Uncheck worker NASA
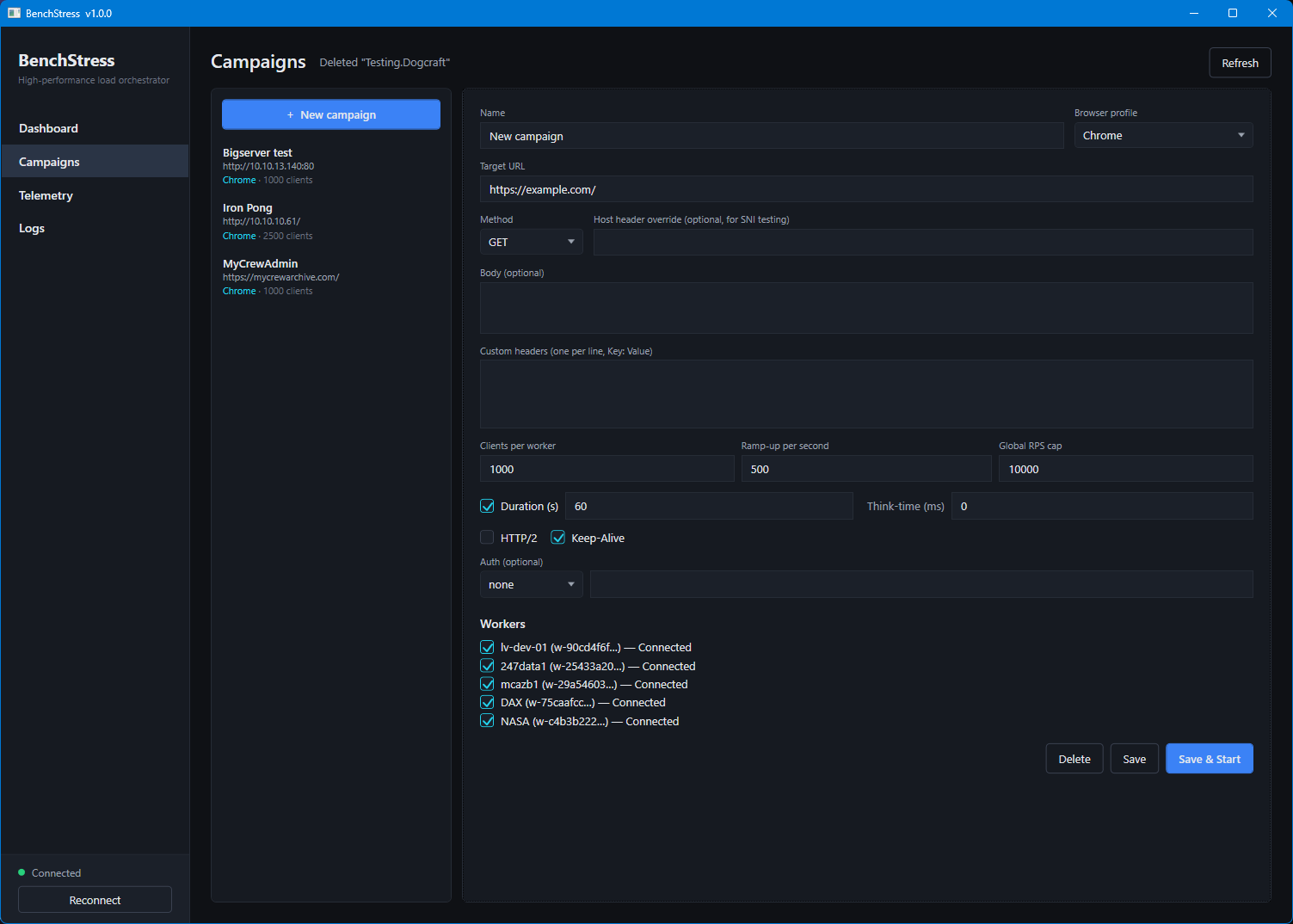Viewport: 1293px width, 924px height. (487, 721)
